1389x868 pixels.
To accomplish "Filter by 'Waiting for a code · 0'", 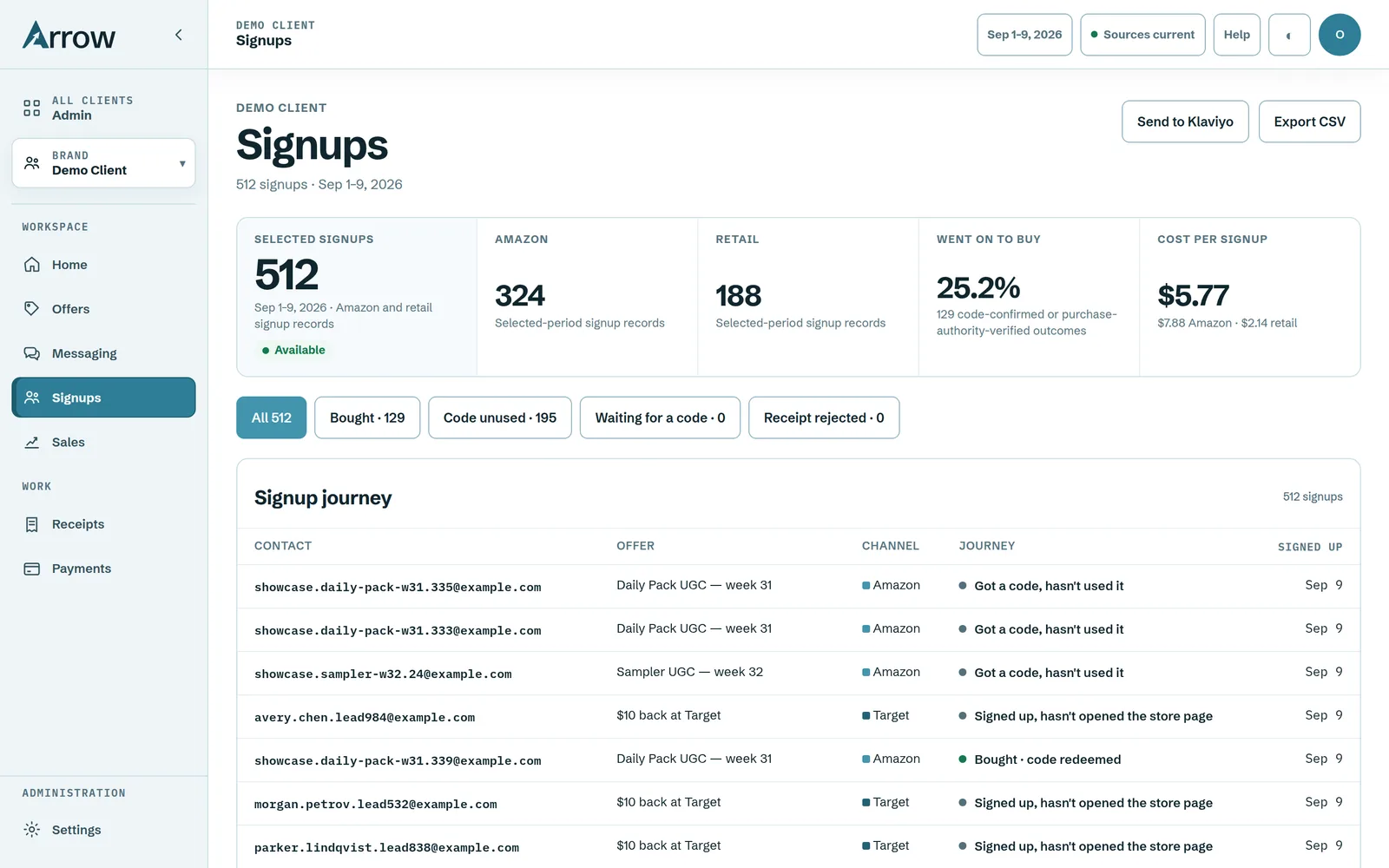I will (660, 418).
